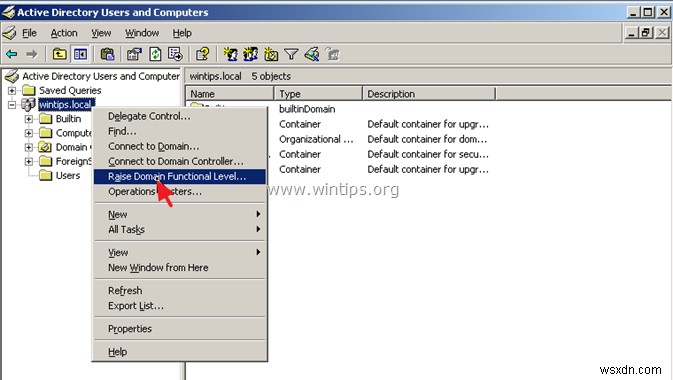The width and height of the screenshot is (673, 380).
Task: Toggle Show/Hide Console Tree icon
Action: tap(80, 54)
